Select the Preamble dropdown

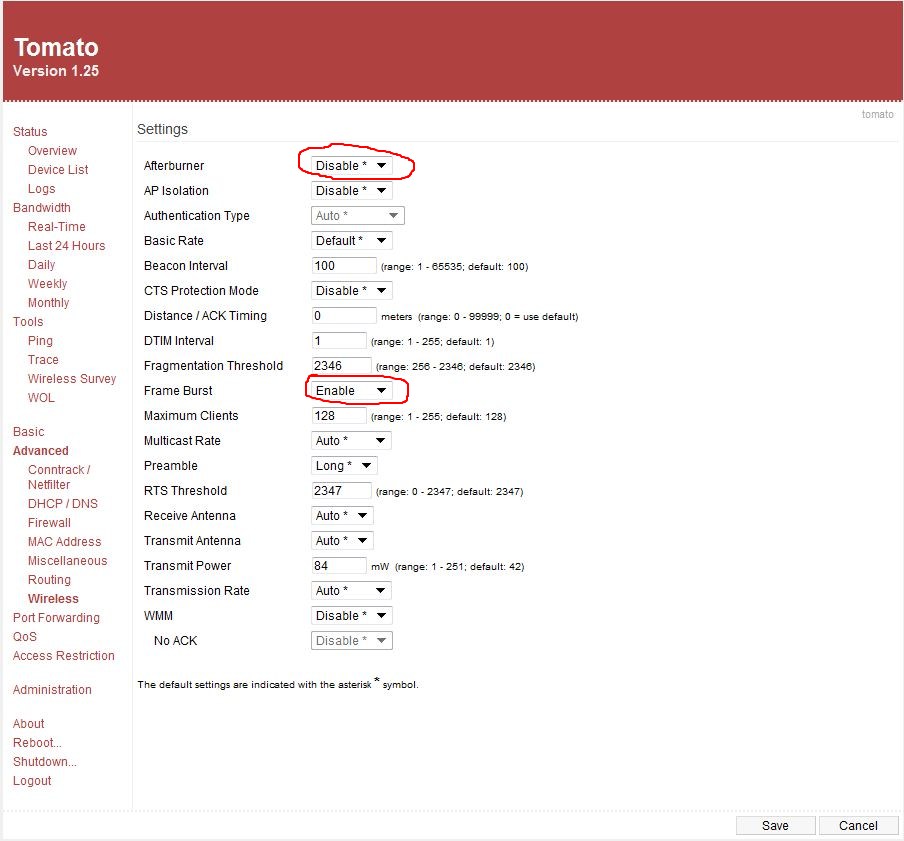pos(344,466)
